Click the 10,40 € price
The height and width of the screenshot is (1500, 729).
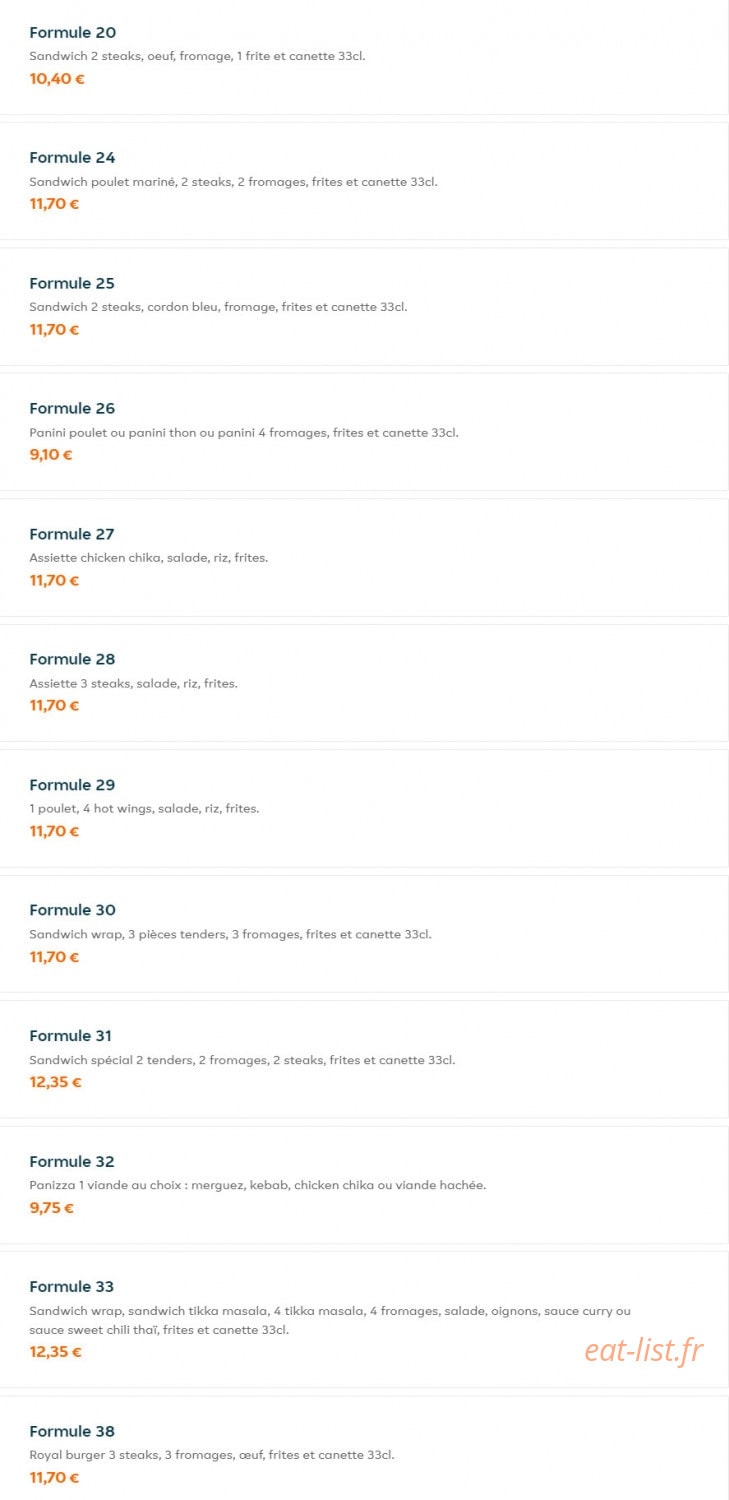[57, 79]
